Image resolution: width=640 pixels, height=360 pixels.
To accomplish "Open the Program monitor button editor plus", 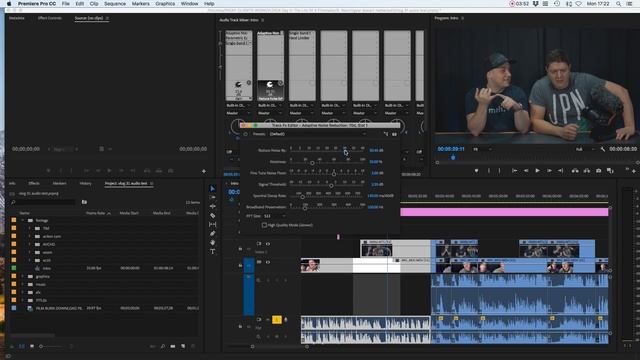I will (634, 171).
